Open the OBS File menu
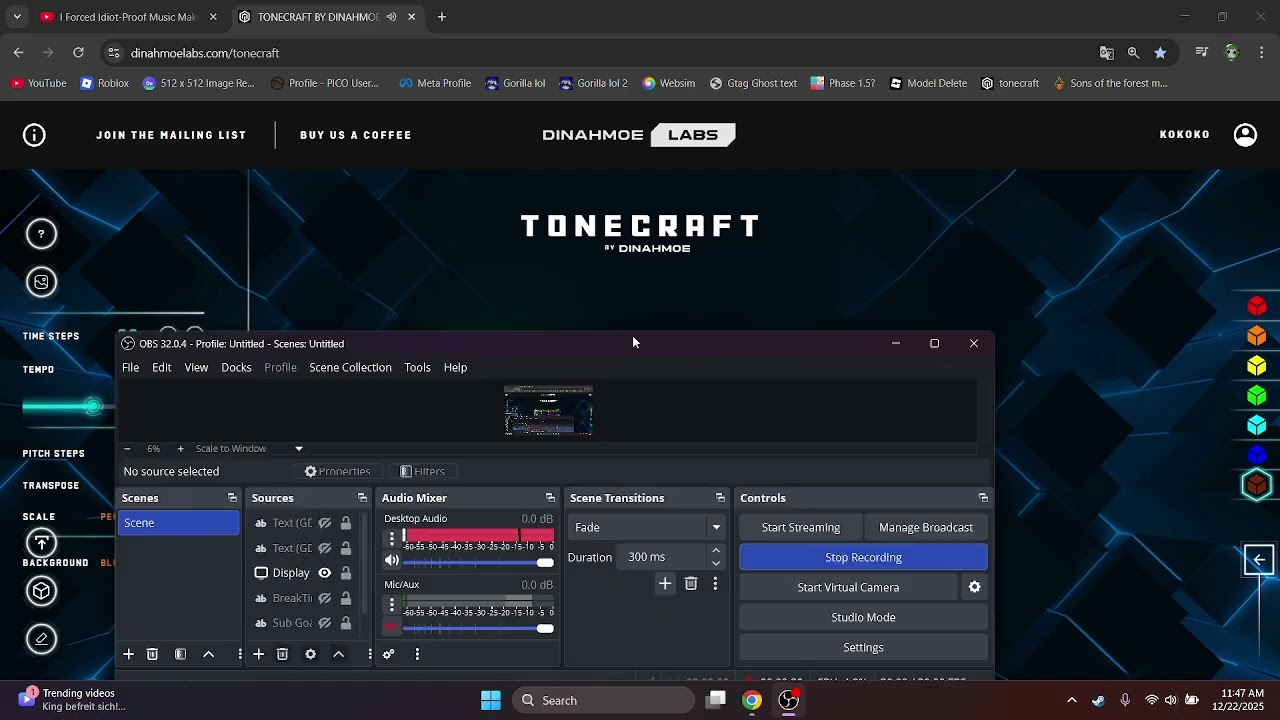Viewport: 1280px width, 720px height. 130,367
